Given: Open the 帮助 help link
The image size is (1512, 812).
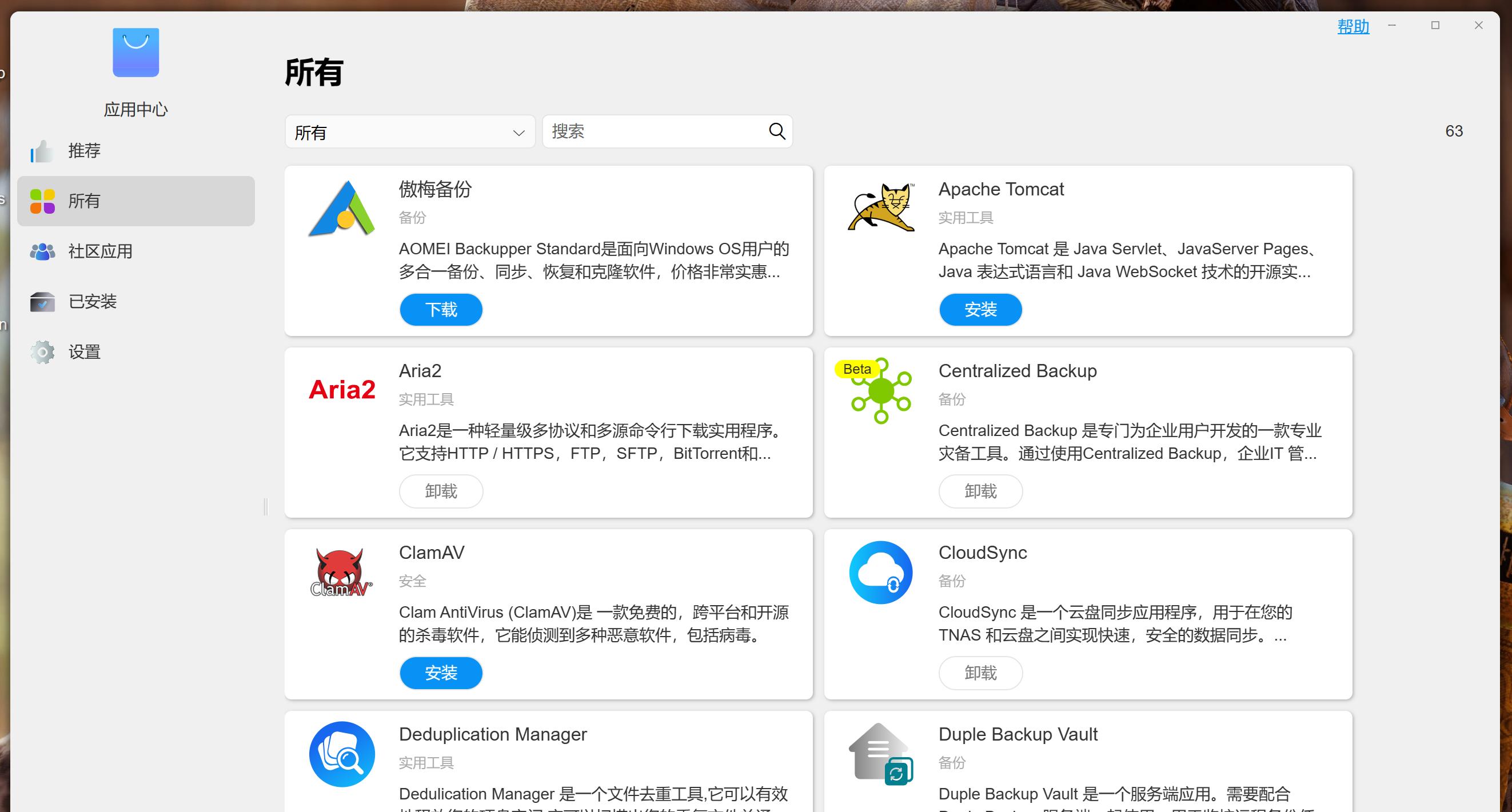Looking at the screenshot, I should pyautogui.click(x=1353, y=26).
